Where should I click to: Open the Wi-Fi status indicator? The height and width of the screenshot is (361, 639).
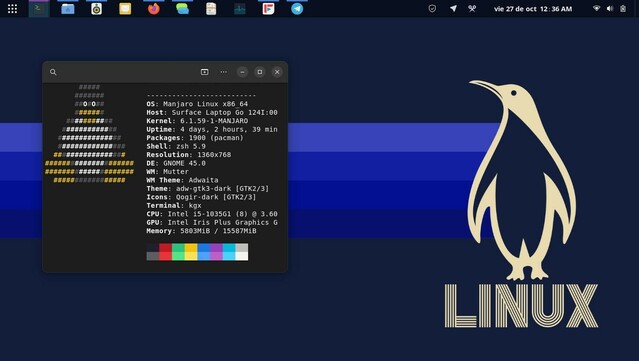pos(596,9)
